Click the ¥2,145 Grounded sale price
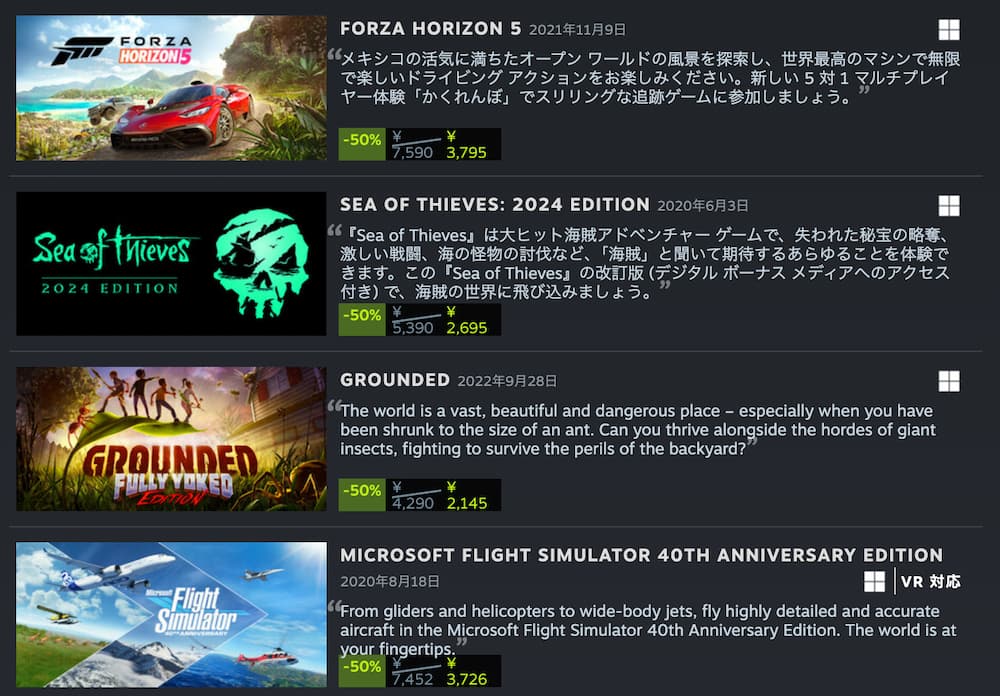This screenshot has width=1000, height=696. click(466, 496)
